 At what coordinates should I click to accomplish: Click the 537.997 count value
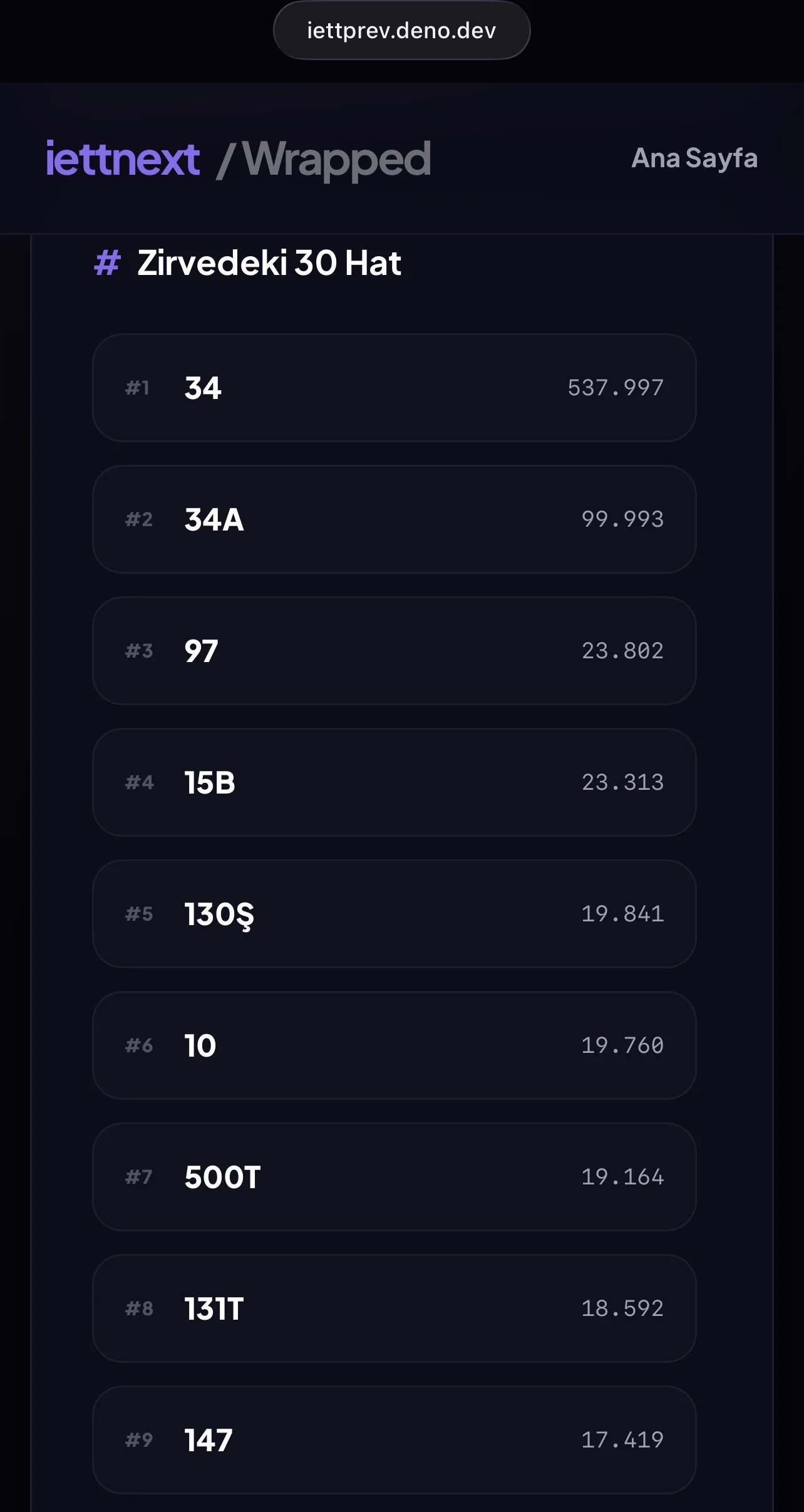point(615,388)
